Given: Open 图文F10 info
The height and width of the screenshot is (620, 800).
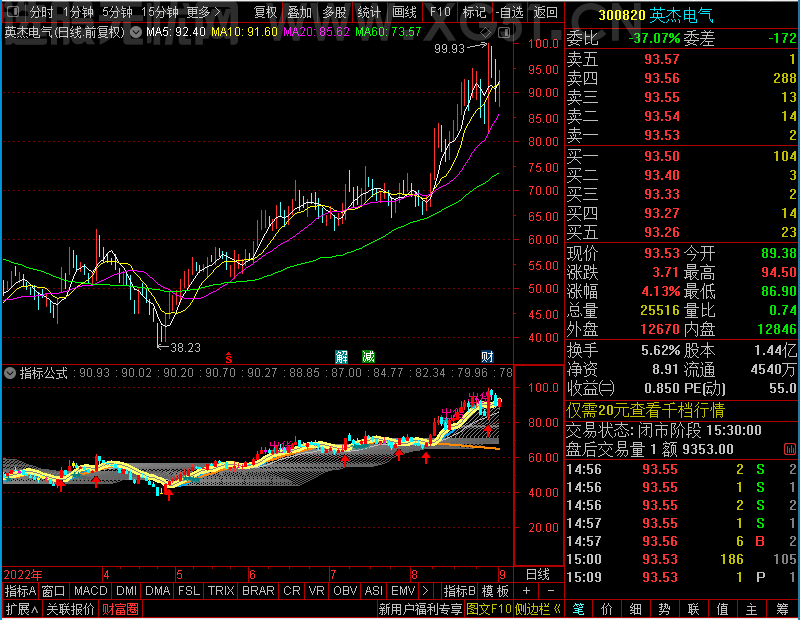Looking at the screenshot, I should pyautogui.click(x=489, y=609).
